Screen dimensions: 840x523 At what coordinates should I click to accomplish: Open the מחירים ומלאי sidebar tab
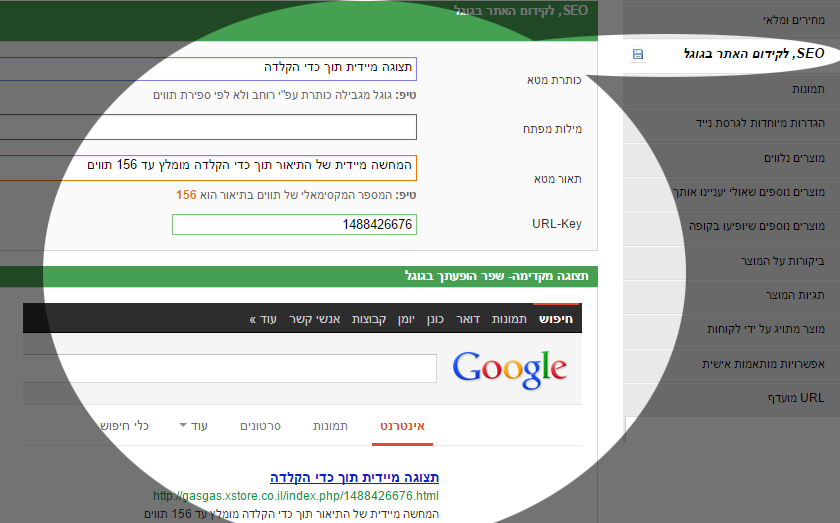pos(794,20)
